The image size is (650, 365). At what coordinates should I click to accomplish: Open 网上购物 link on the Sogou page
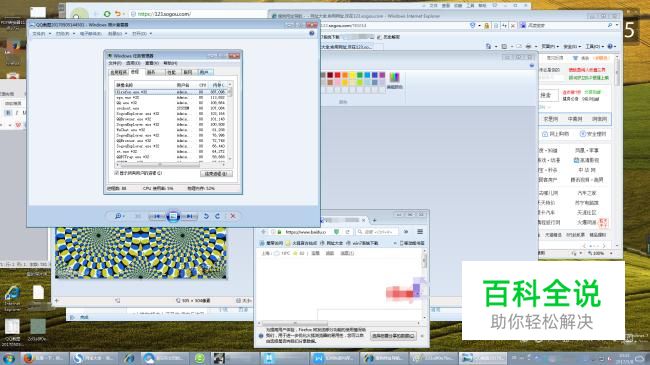[555, 134]
